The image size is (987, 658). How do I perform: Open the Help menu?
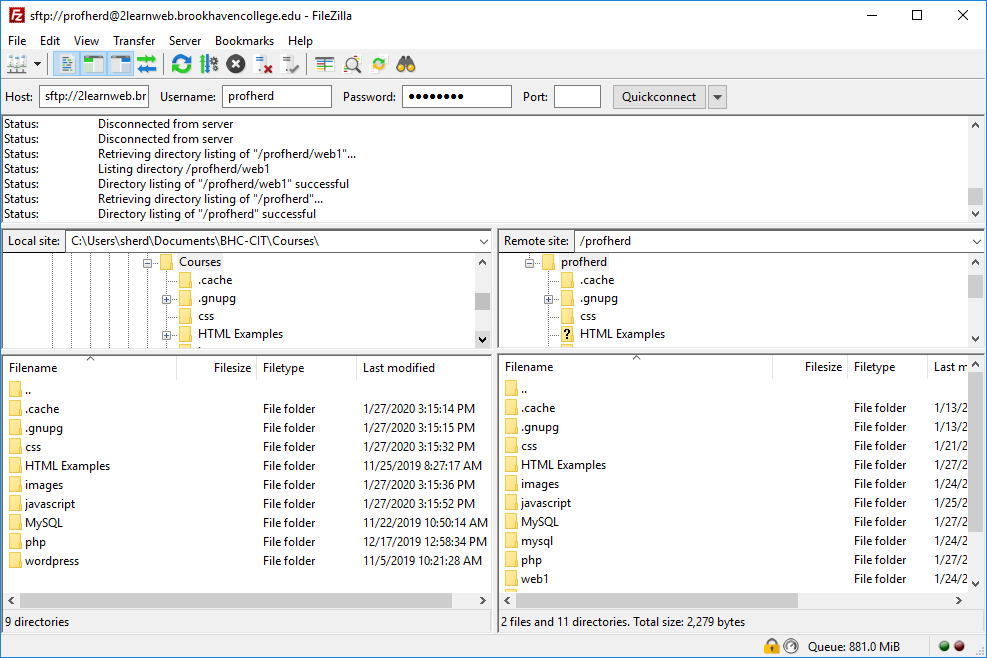[300, 41]
